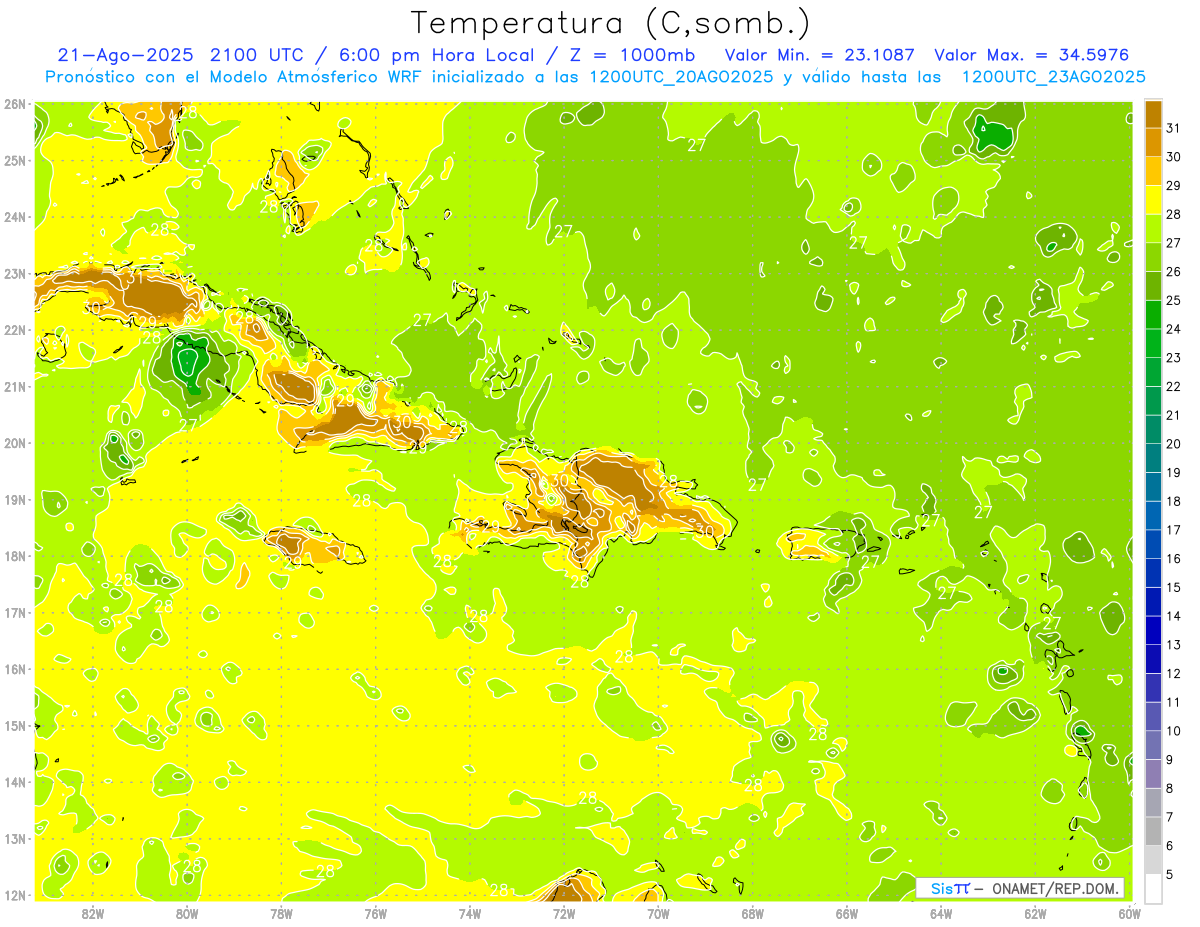The image size is (1200, 927).
Task: Click the "60W" longitude axis label
Action: 1129,913
